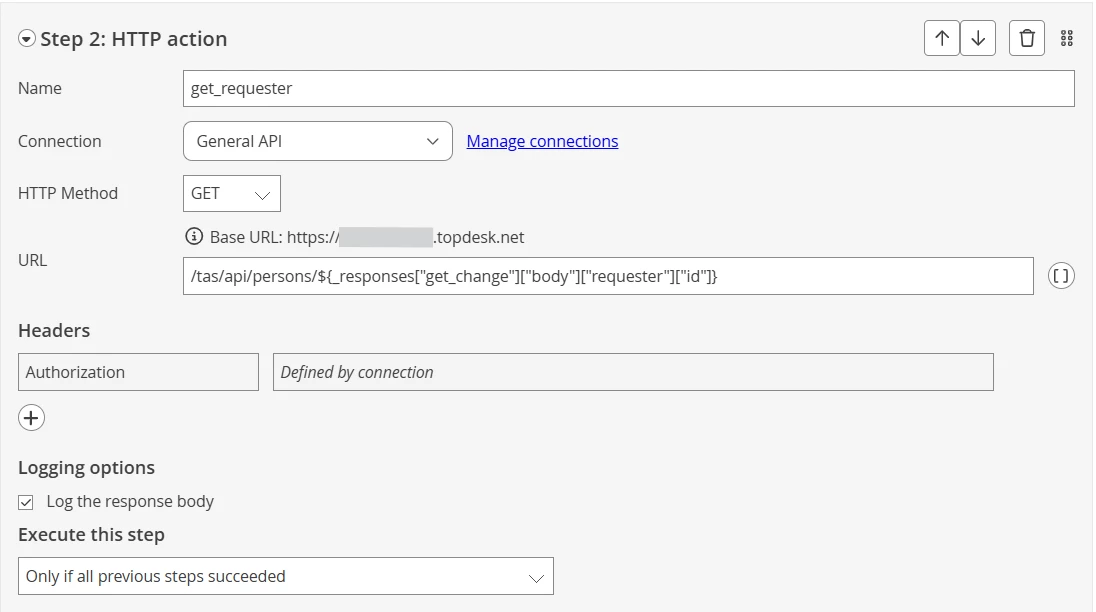Collapse the Step 2 HTTP action section
This screenshot has width=1096, height=612.
(x=27, y=38)
